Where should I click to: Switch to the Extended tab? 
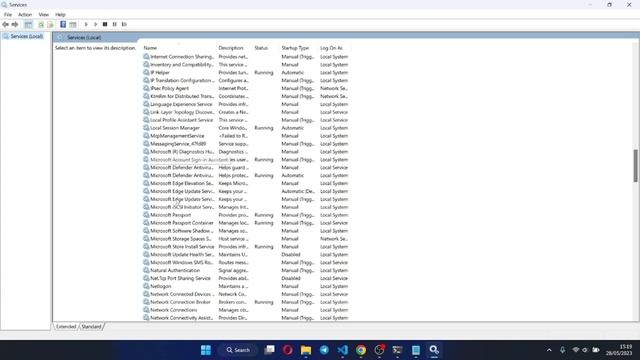coord(66,327)
